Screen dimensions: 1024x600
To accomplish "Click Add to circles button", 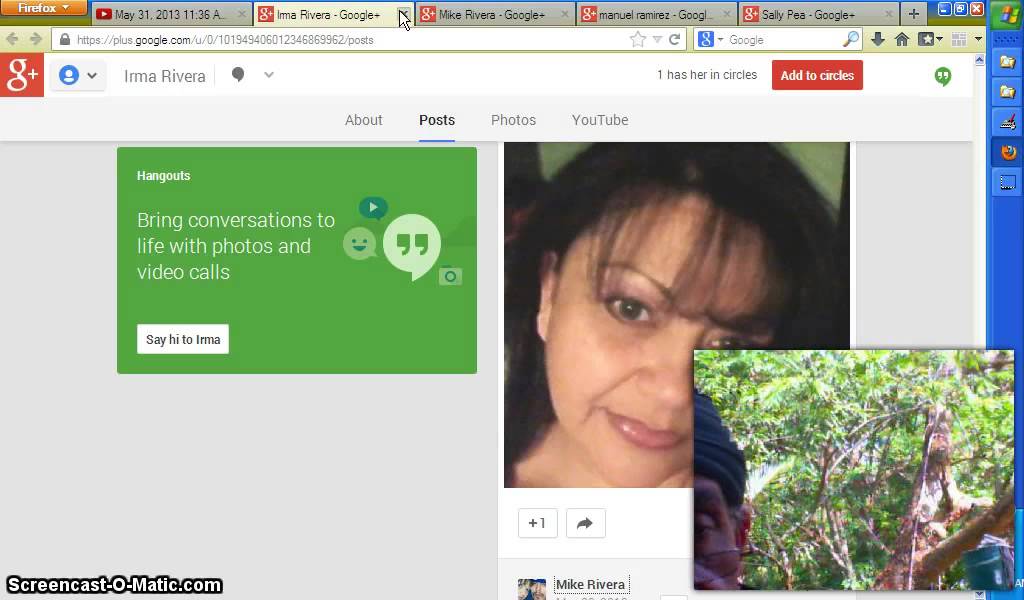I will pyautogui.click(x=816, y=76).
